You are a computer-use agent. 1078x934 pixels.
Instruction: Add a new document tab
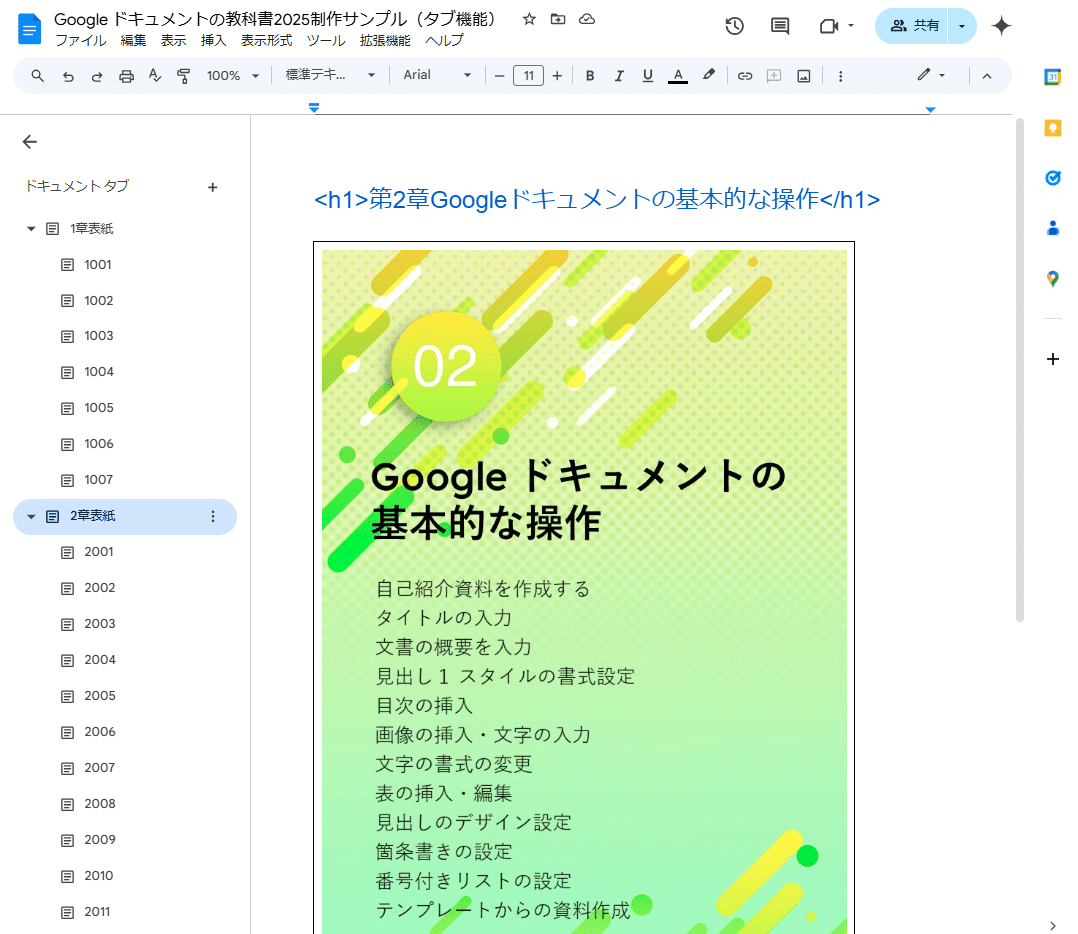(x=212, y=187)
